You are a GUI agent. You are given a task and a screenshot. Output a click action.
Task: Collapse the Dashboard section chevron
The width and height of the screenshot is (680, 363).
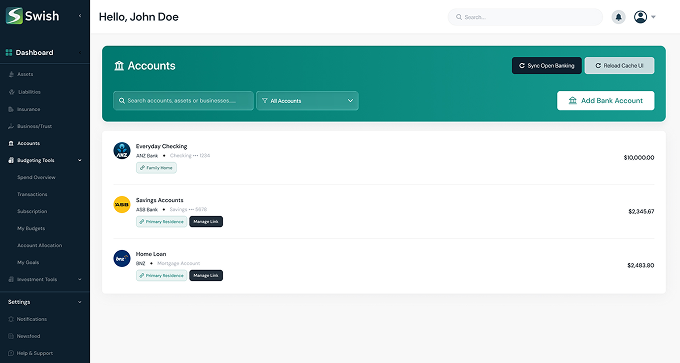80,52
